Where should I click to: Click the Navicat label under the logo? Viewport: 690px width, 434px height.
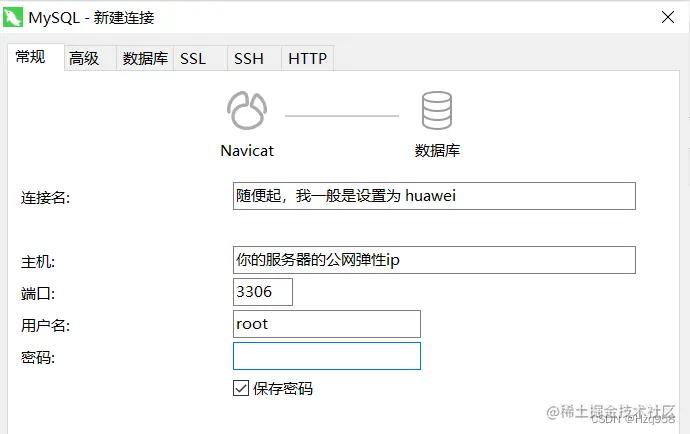point(247,151)
